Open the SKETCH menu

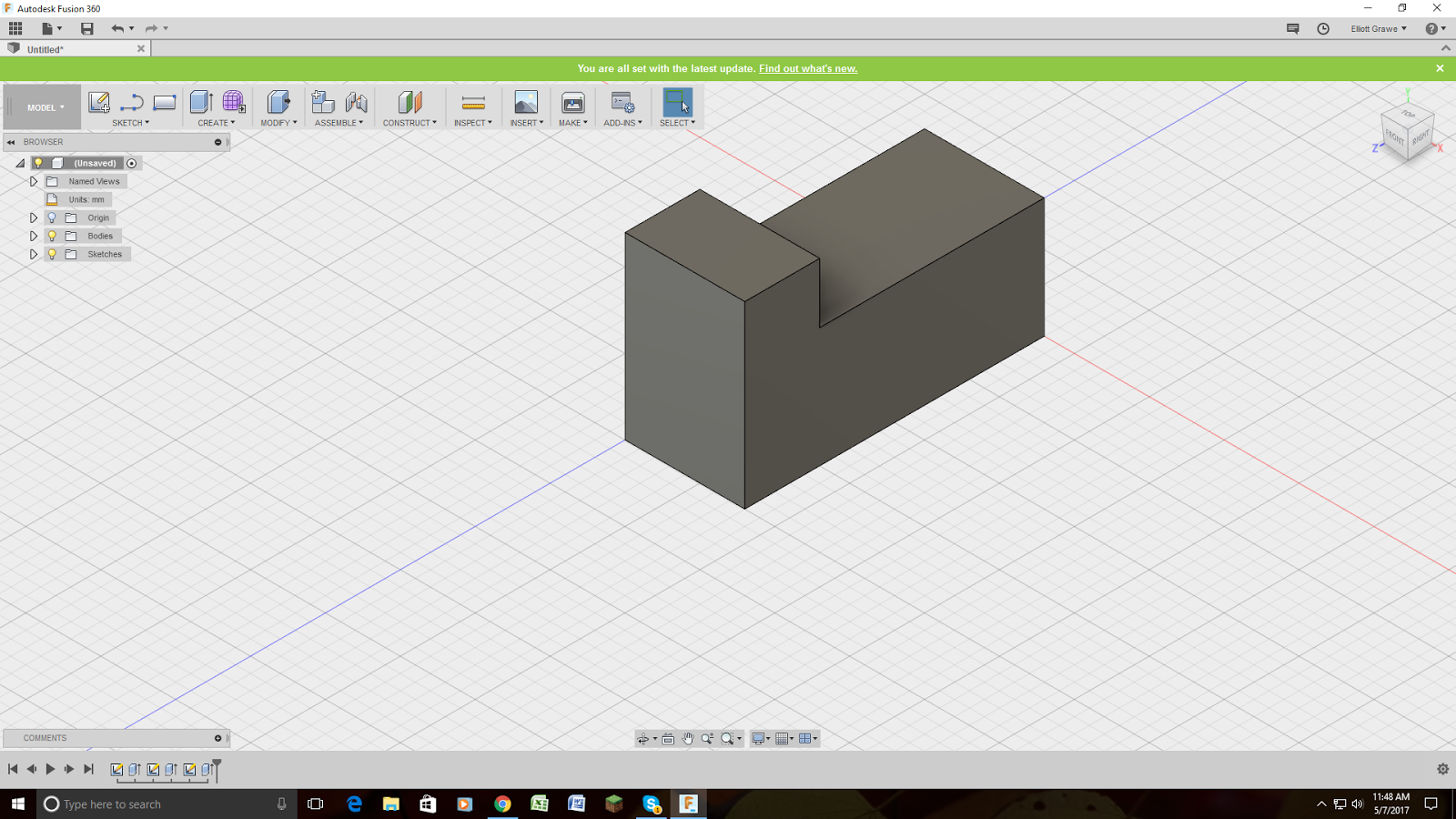click(131, 123)
